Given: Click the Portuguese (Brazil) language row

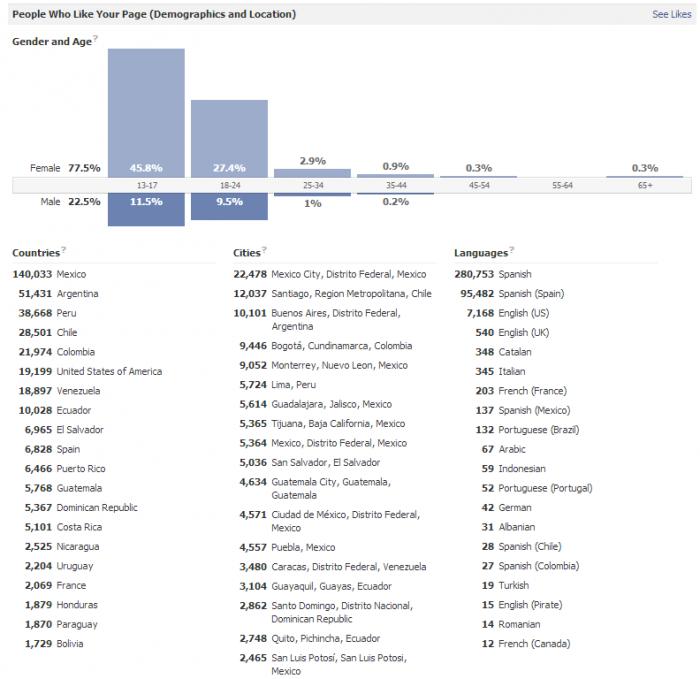Looking at the screenshot, I should click(527, 429).
